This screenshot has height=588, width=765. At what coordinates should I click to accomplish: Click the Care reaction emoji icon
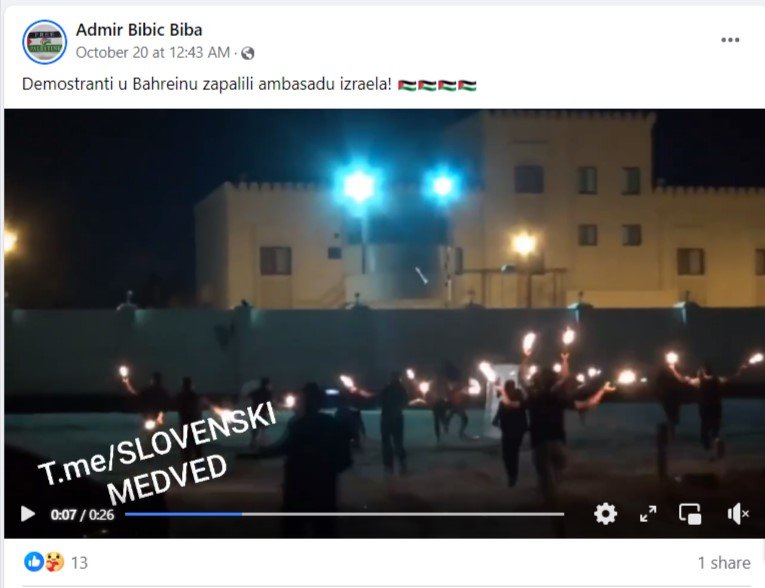point(55,562)
